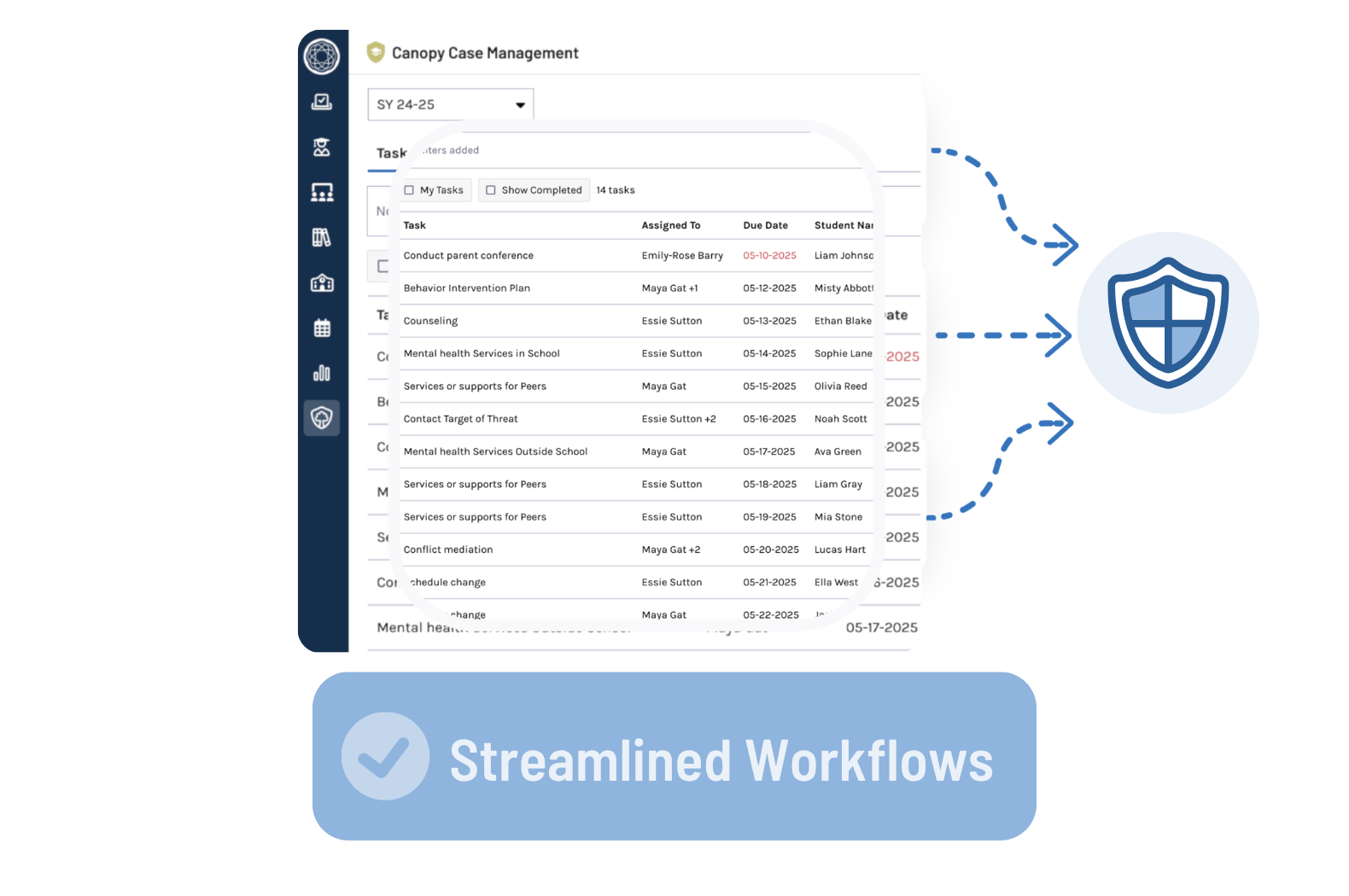Open the library books icon in sidebar
The width and height of the screenshot is (1349, 896).
pos(322,238)
